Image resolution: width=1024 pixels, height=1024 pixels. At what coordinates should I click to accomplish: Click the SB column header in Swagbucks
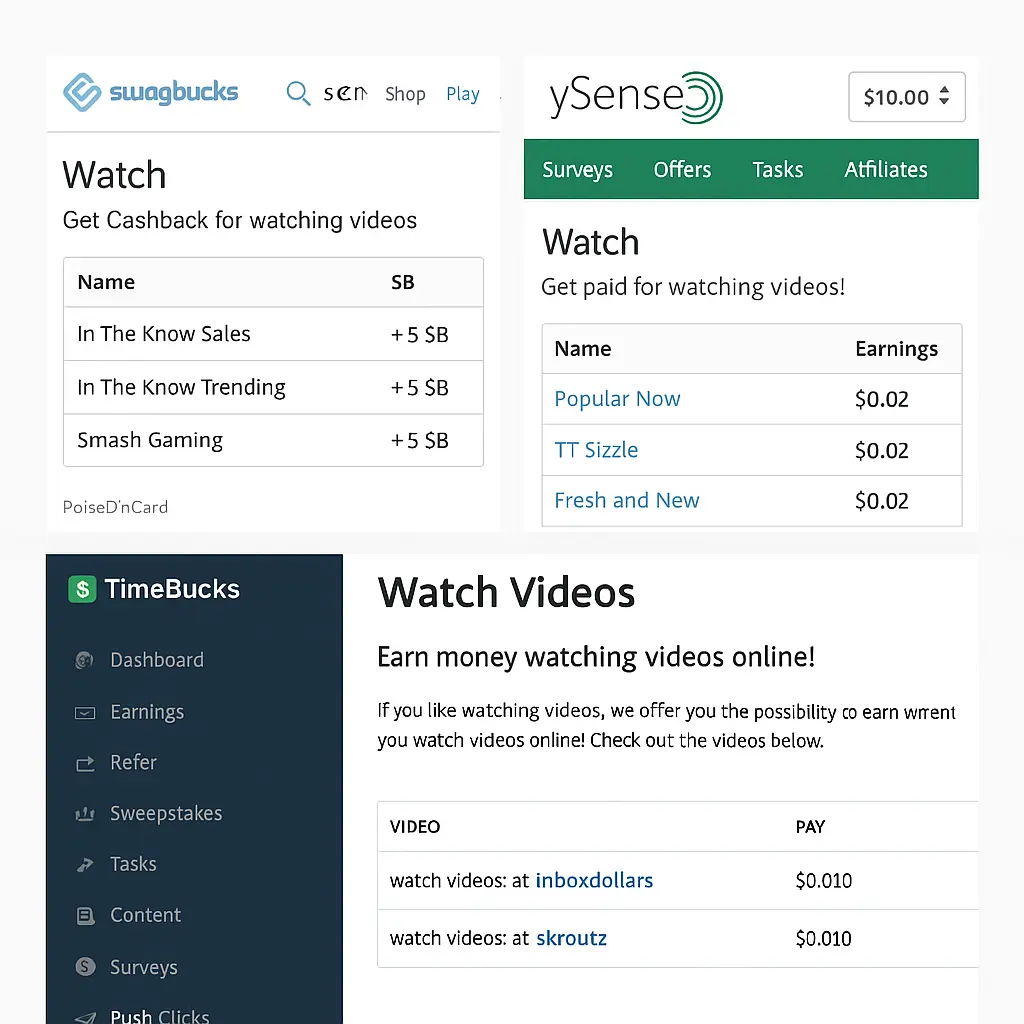click(402, 282)
